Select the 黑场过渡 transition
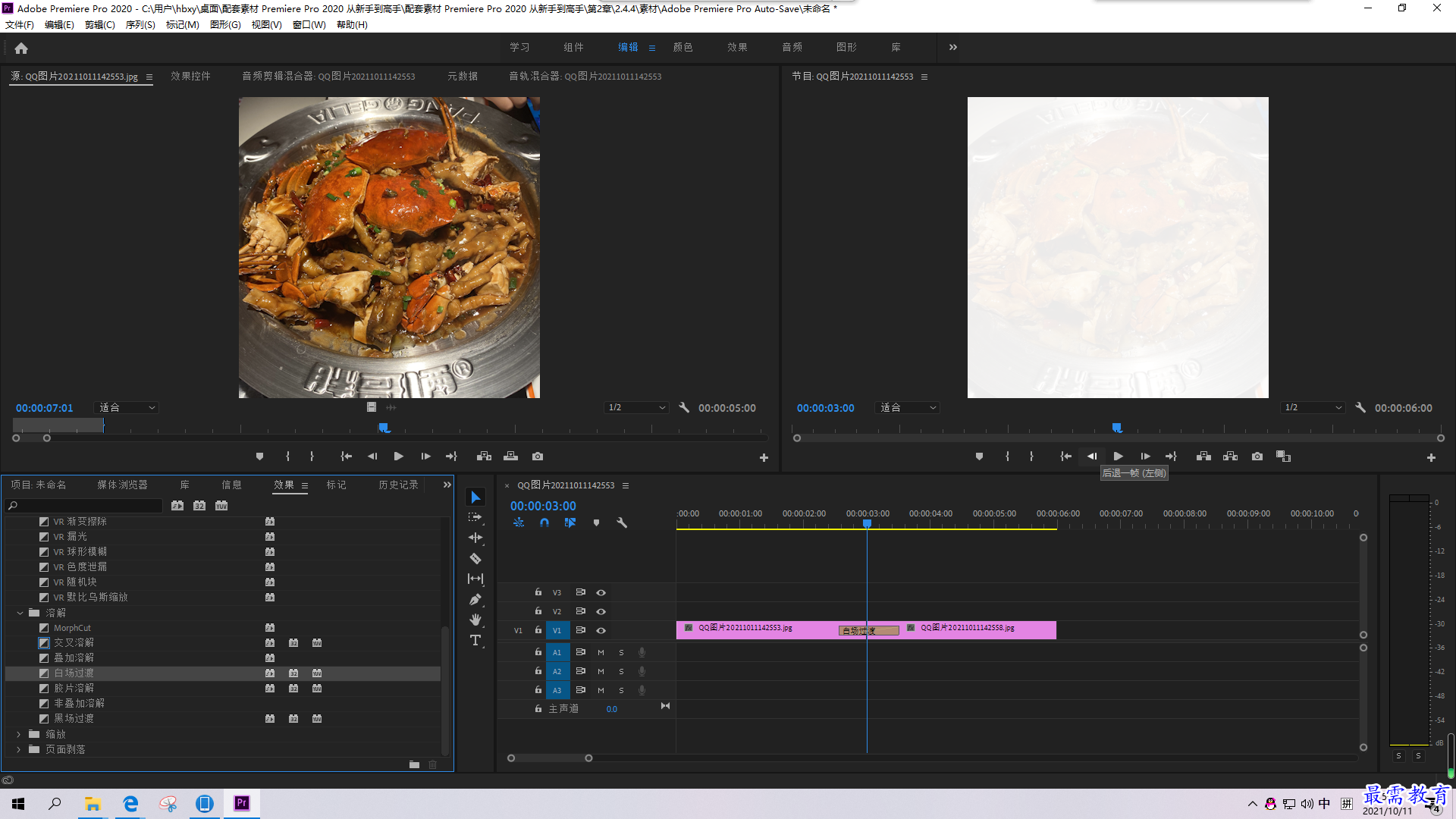The height and width of the screenshot is (819, 1456). click(x=74, y=719)
